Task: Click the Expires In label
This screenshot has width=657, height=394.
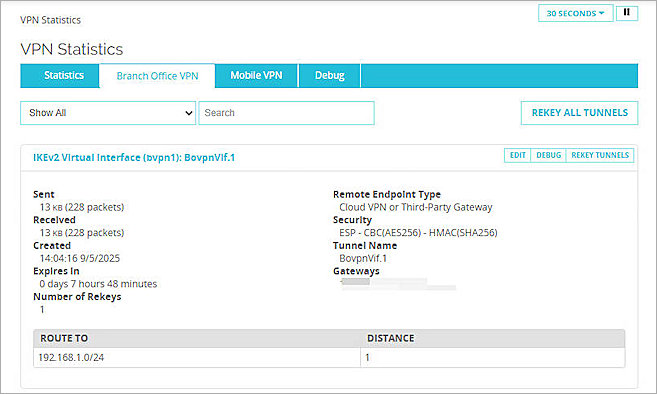Action: [x=56, y=271]
